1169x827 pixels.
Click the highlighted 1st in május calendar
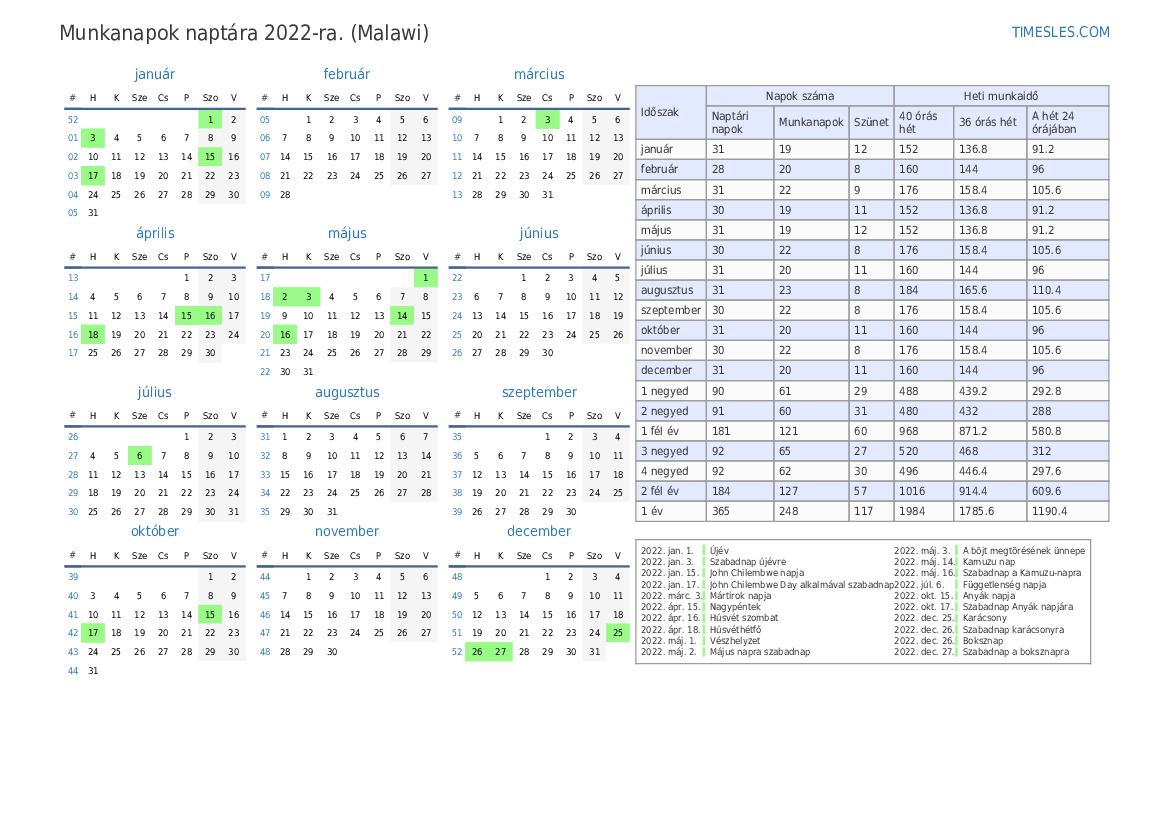pos(425,278)
